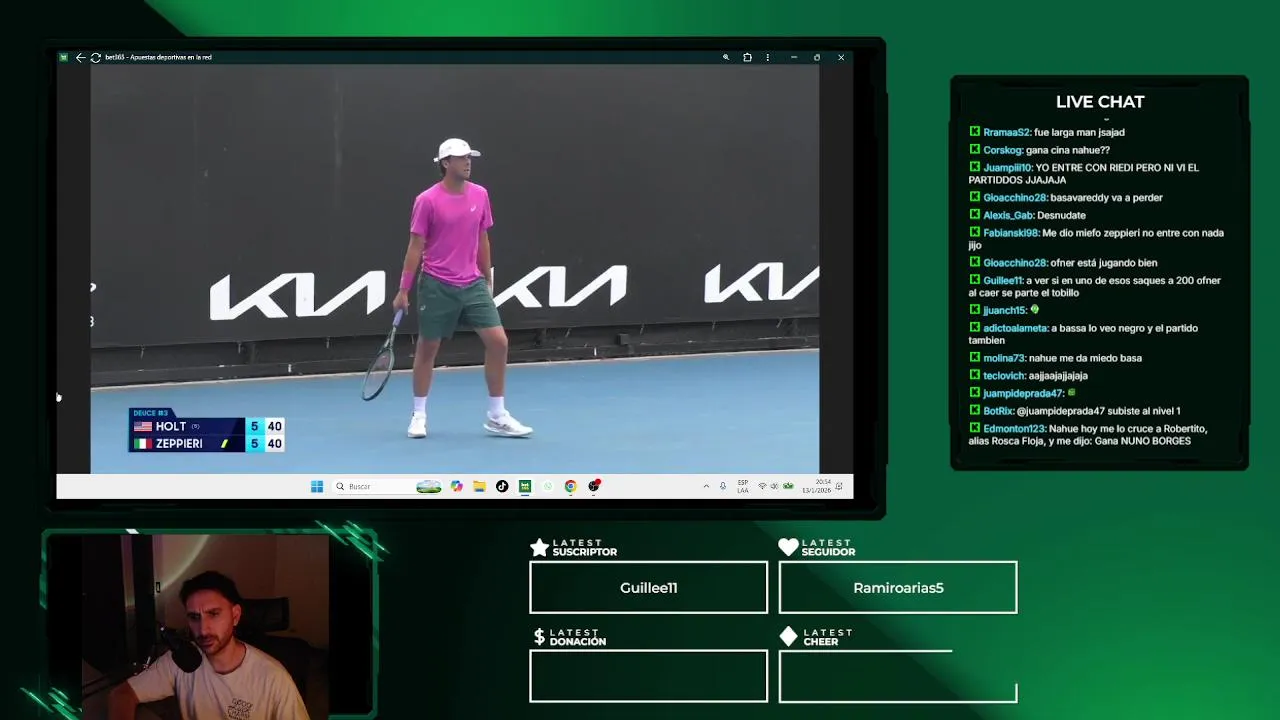Click the LIVE CHAT heading
Screen dimensions: 1280x720
tap(1100, 102)
